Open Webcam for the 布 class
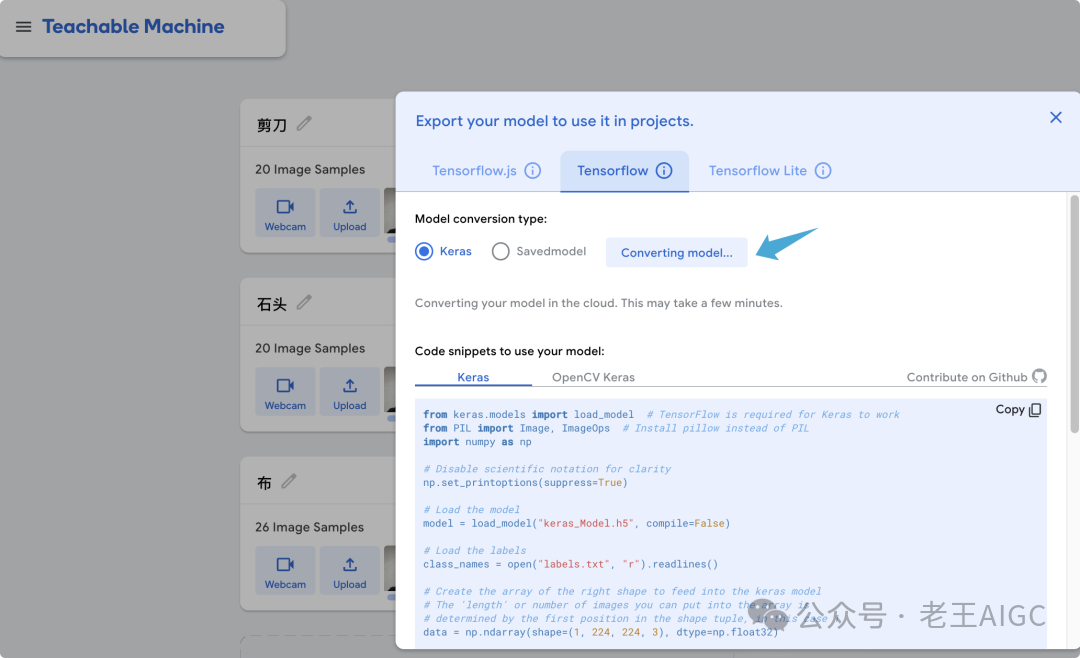 point(285,570)
